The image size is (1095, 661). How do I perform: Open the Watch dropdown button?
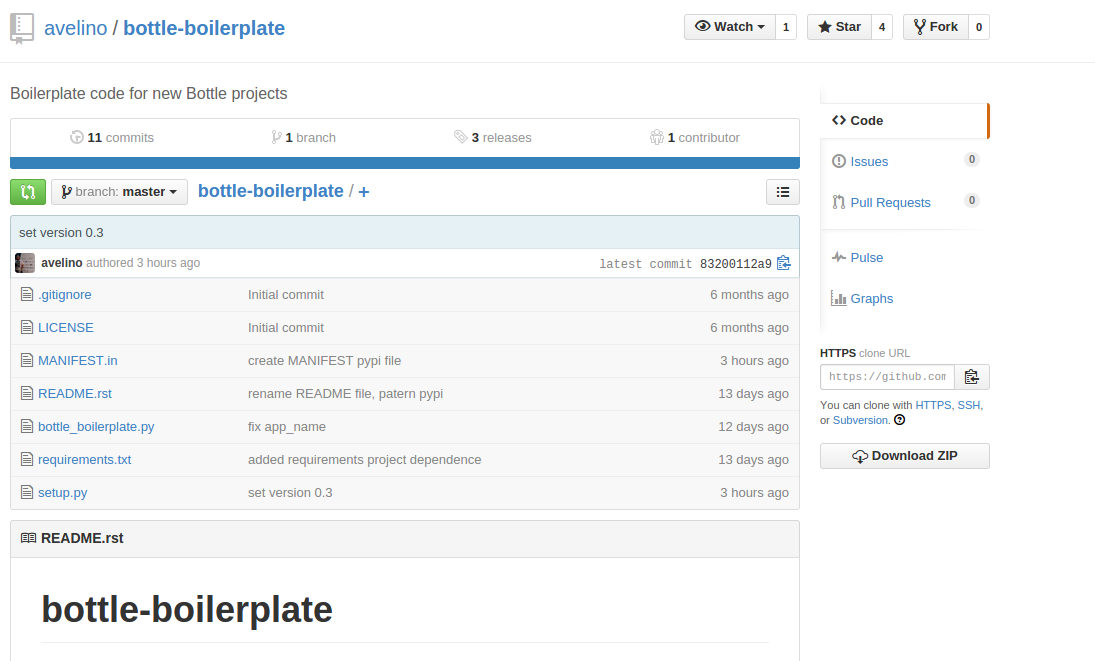[730, 27]
